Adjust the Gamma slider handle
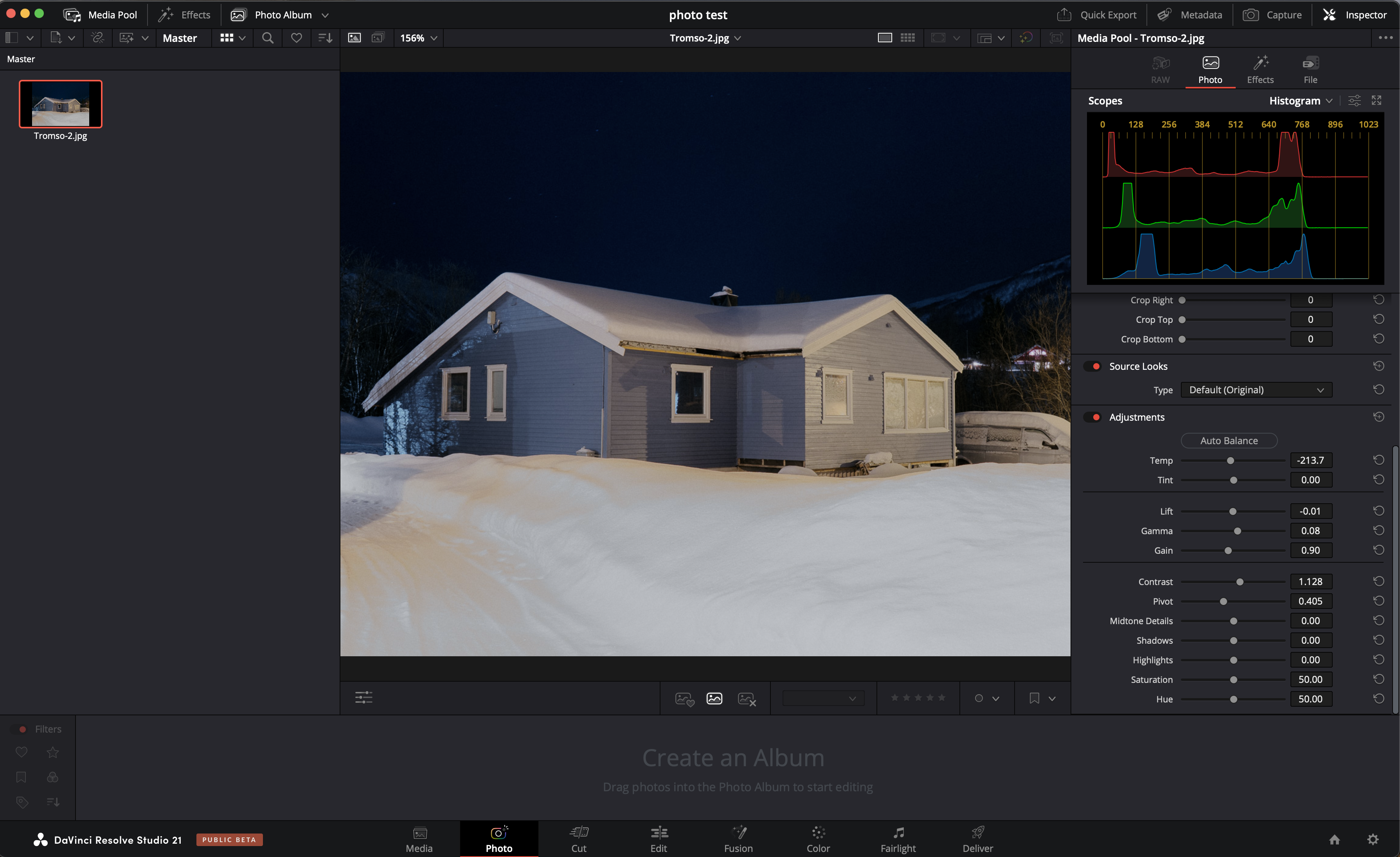The width and height of the screenshot is (1400, 857). 1237,531
